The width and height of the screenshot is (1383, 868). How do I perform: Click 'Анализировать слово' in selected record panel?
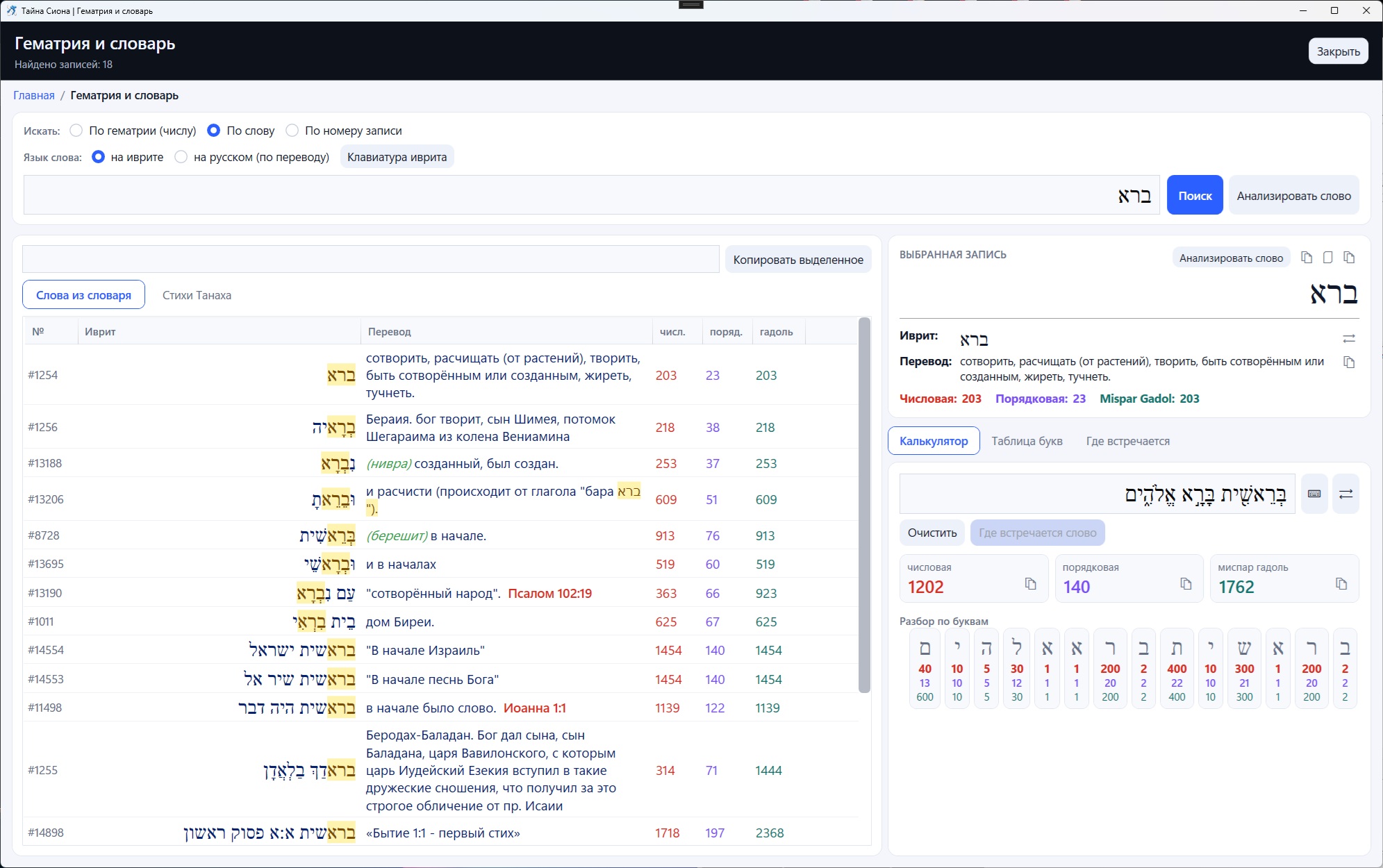click(1231, 258)
